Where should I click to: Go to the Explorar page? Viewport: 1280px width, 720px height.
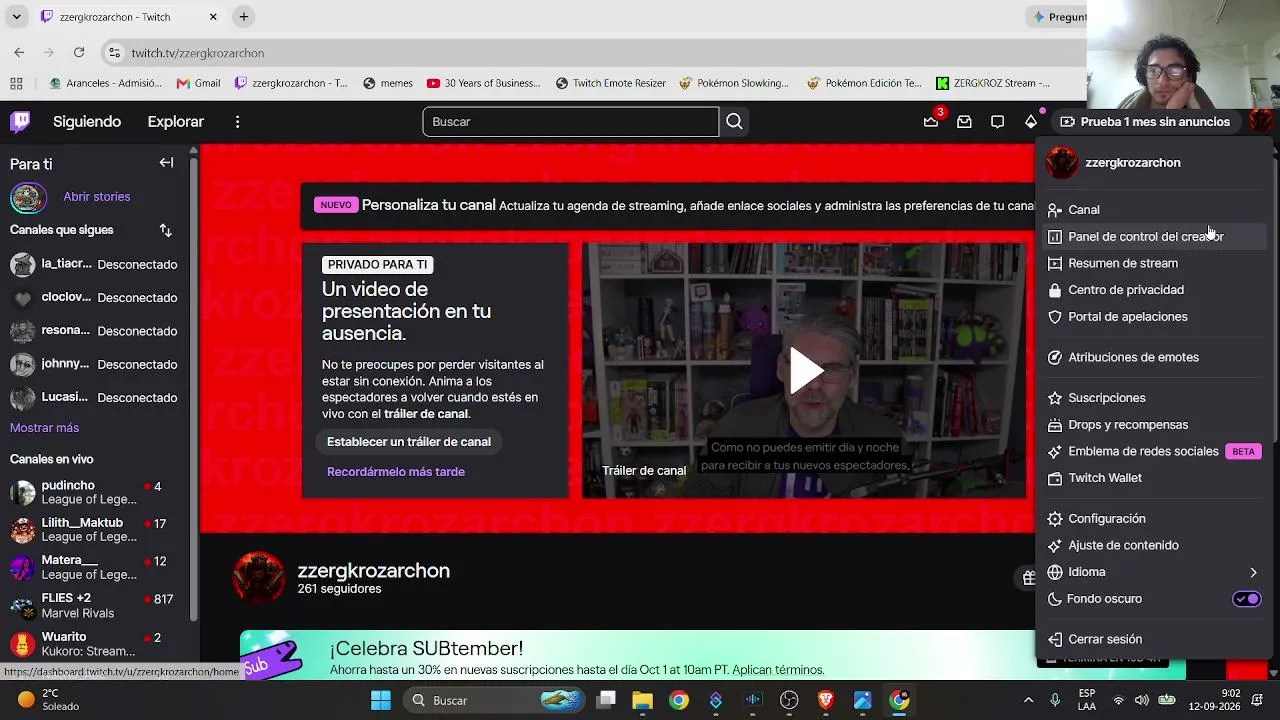tap(176, 122)
